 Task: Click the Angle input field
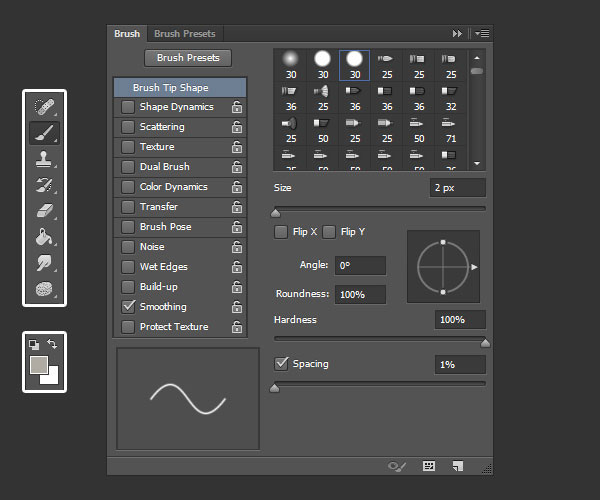360,265
